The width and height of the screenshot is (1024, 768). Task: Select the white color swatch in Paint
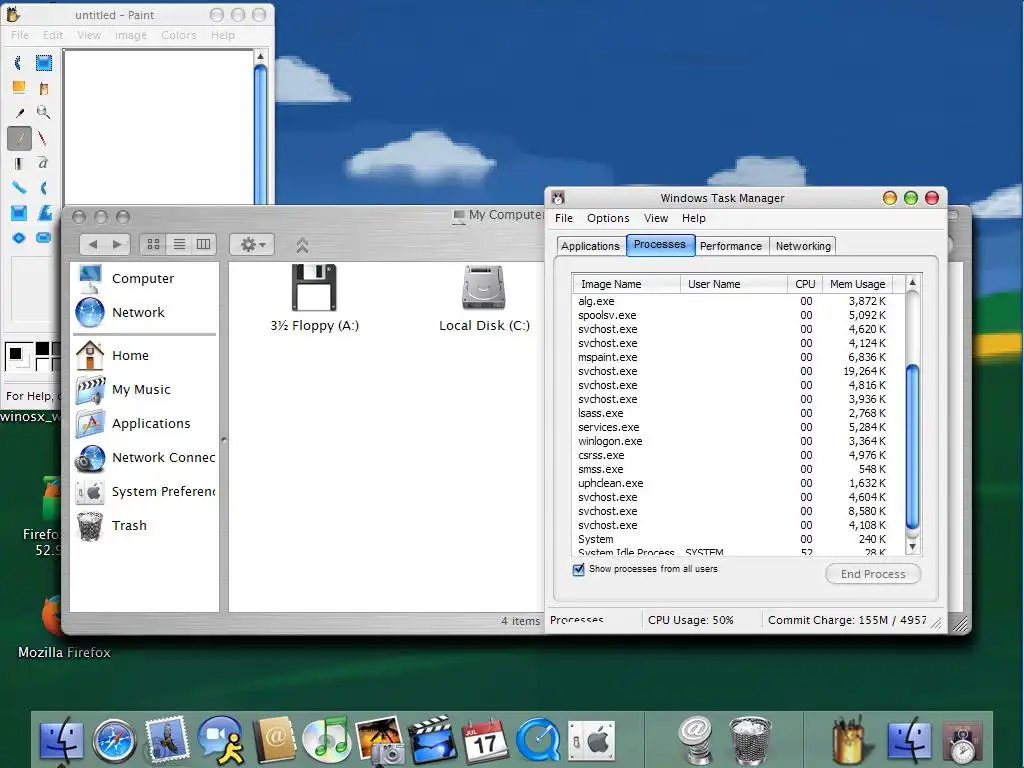(x=42, y=364)
